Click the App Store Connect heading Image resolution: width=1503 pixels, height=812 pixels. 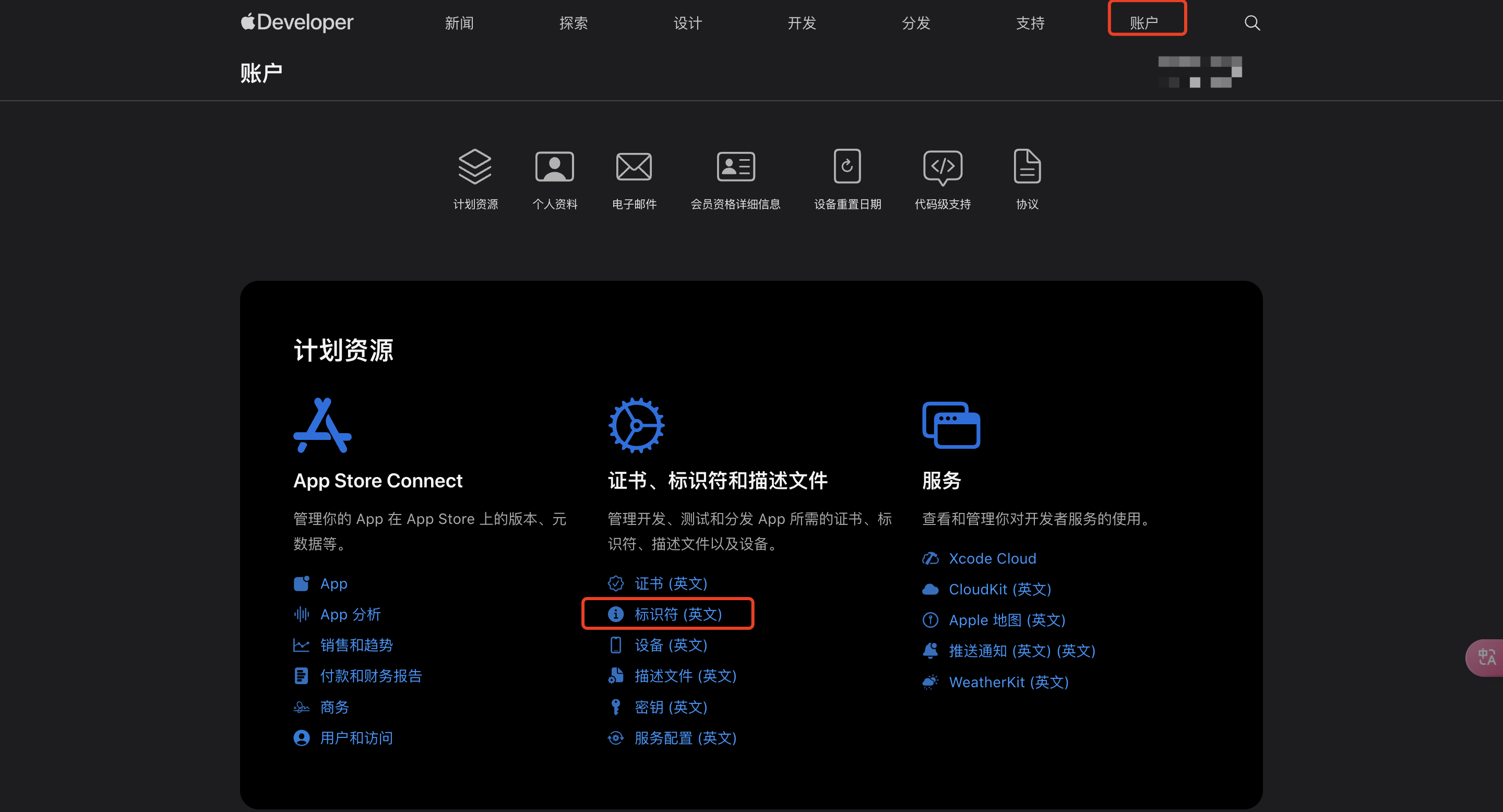tap(377, 481)
